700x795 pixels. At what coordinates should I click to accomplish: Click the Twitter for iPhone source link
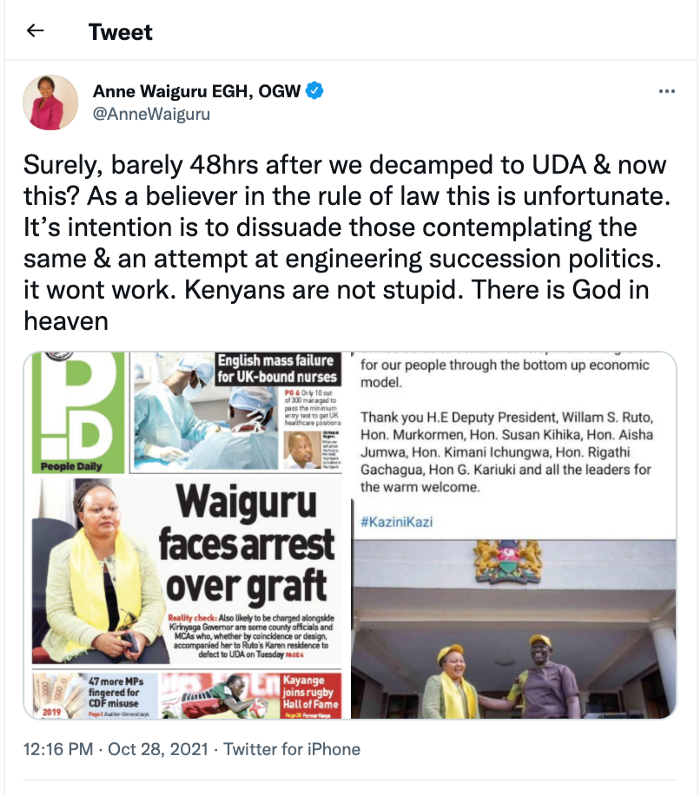click(292, 749)
